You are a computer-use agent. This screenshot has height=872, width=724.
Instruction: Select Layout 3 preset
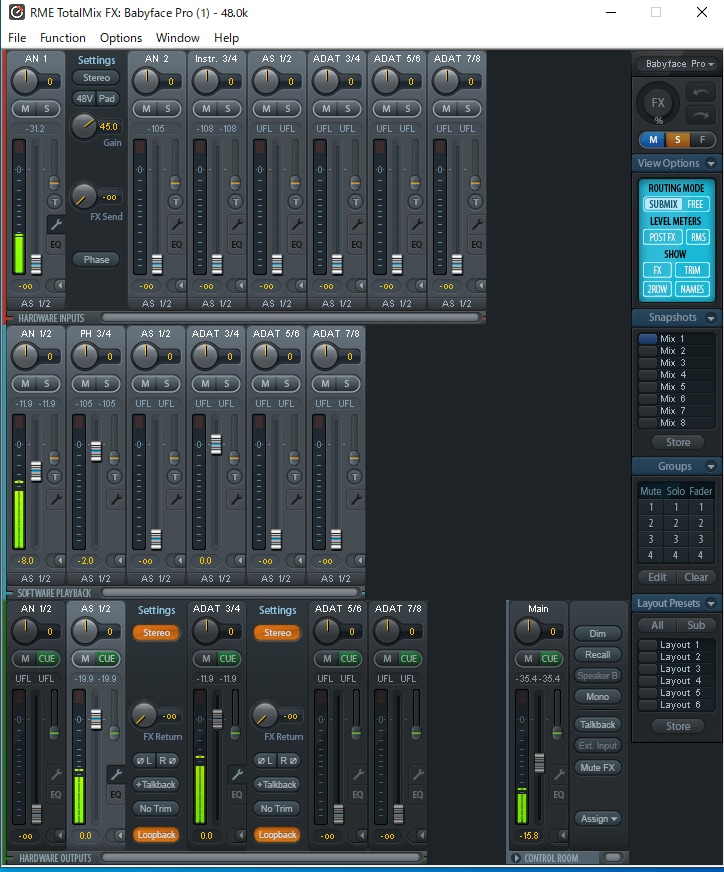pos(676,668)
